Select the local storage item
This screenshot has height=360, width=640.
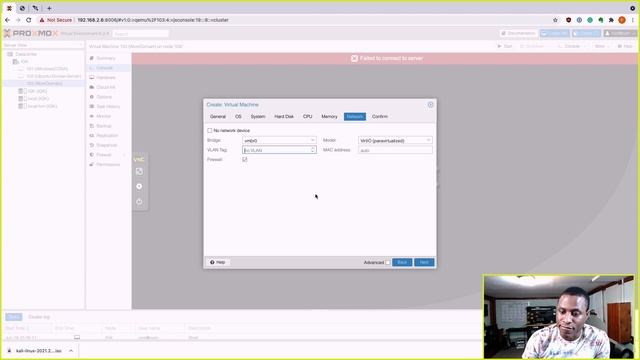(x=38, y=99)
